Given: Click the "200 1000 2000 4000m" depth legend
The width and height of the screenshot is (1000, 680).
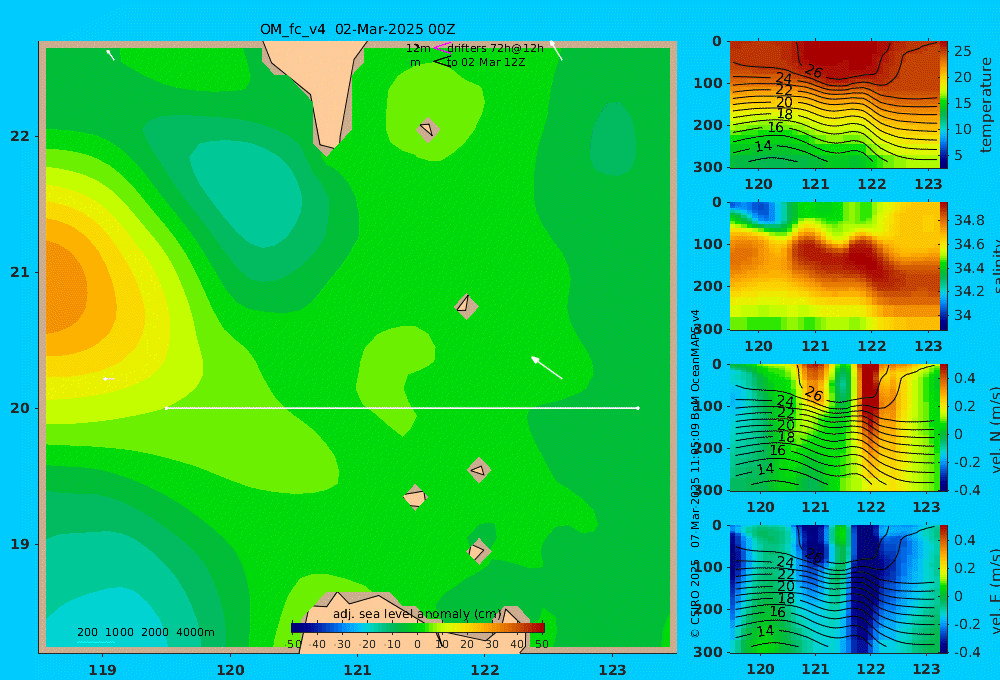Looking at the screenshot, I should pos(145,632).
